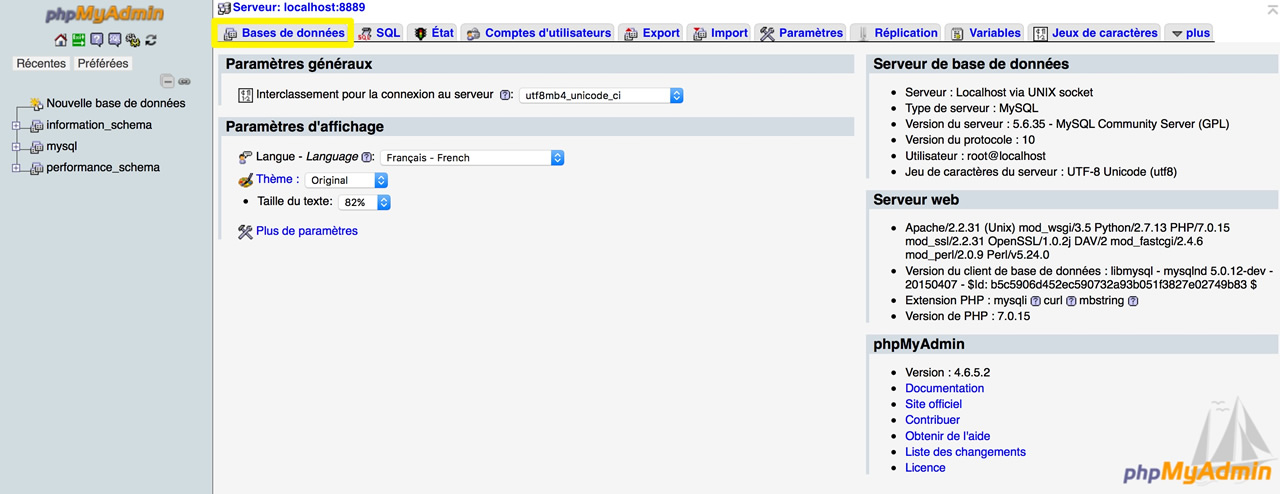Image resolution: width=1280 pixels, height=494 pixels.
Task: Open the Bases de données tab
Action: point(284,33)
